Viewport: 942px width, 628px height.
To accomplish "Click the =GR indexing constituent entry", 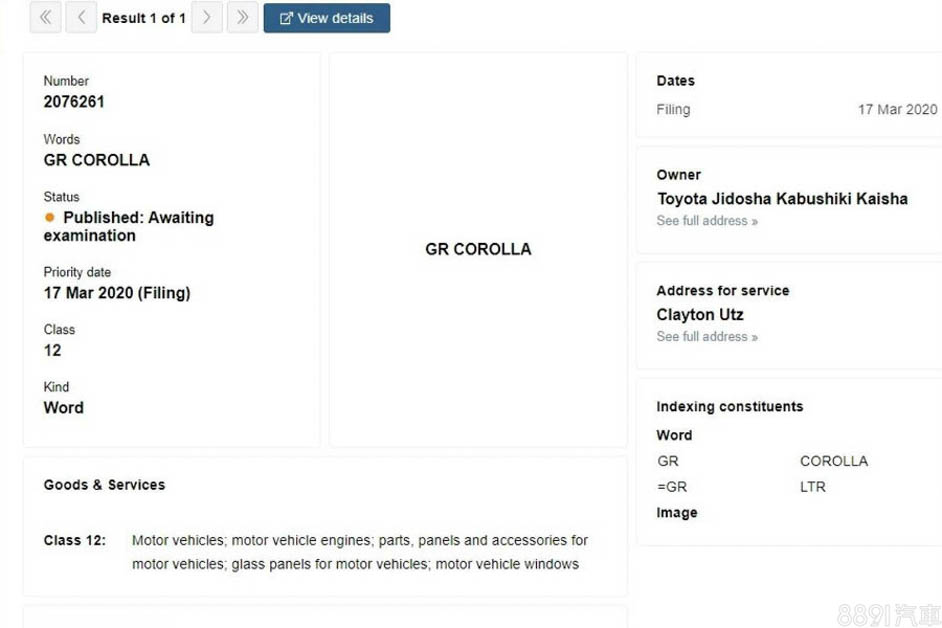I will (x=672, y=487).
